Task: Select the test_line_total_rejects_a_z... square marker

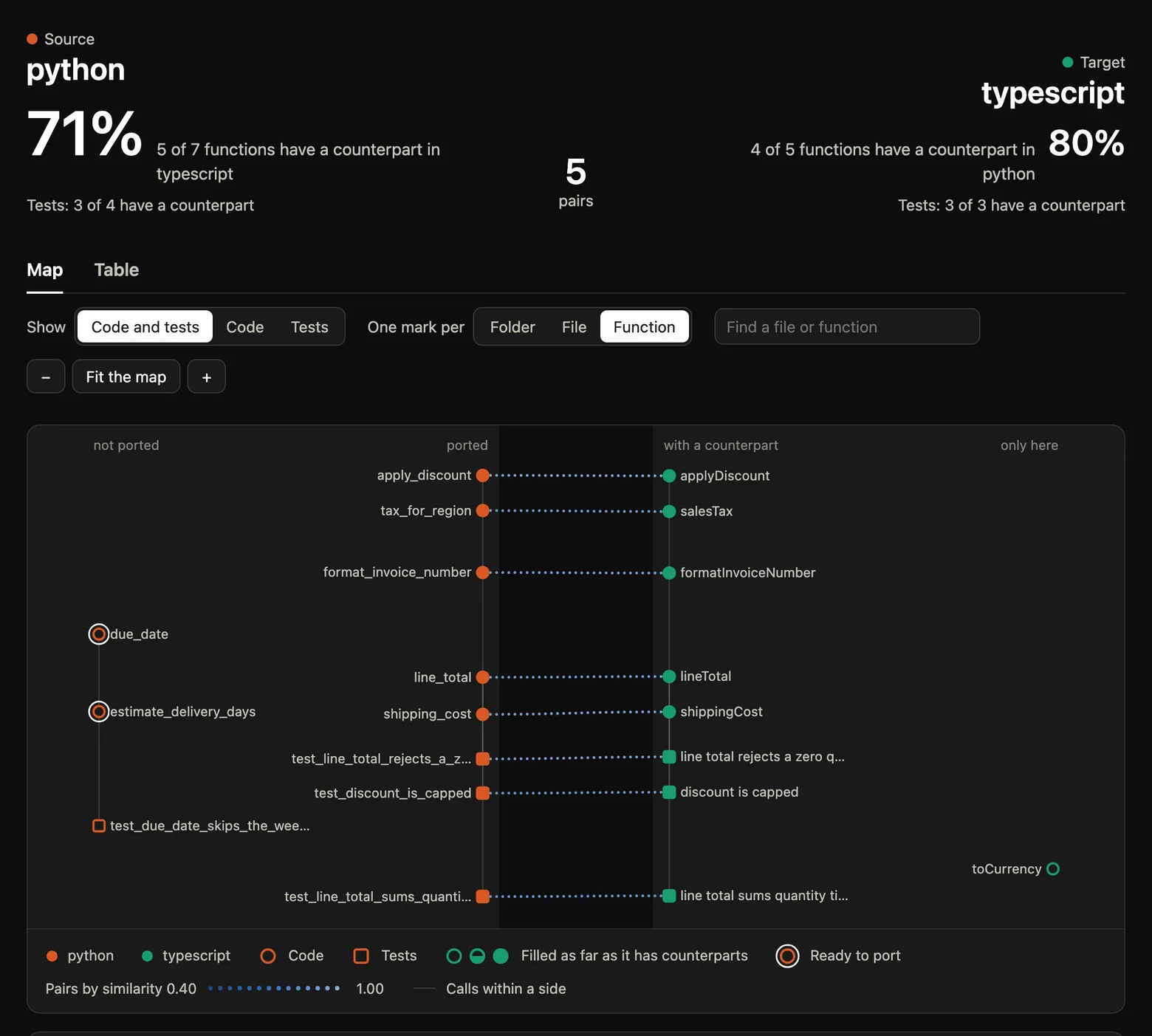Action: 483,758
